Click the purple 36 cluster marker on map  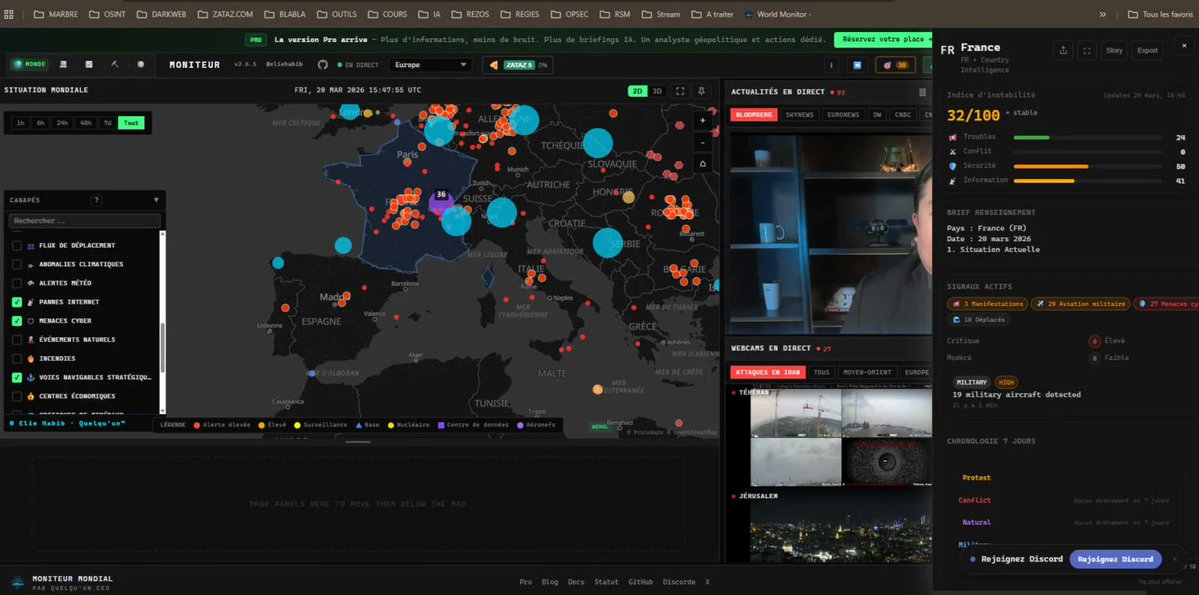(441, 203)
